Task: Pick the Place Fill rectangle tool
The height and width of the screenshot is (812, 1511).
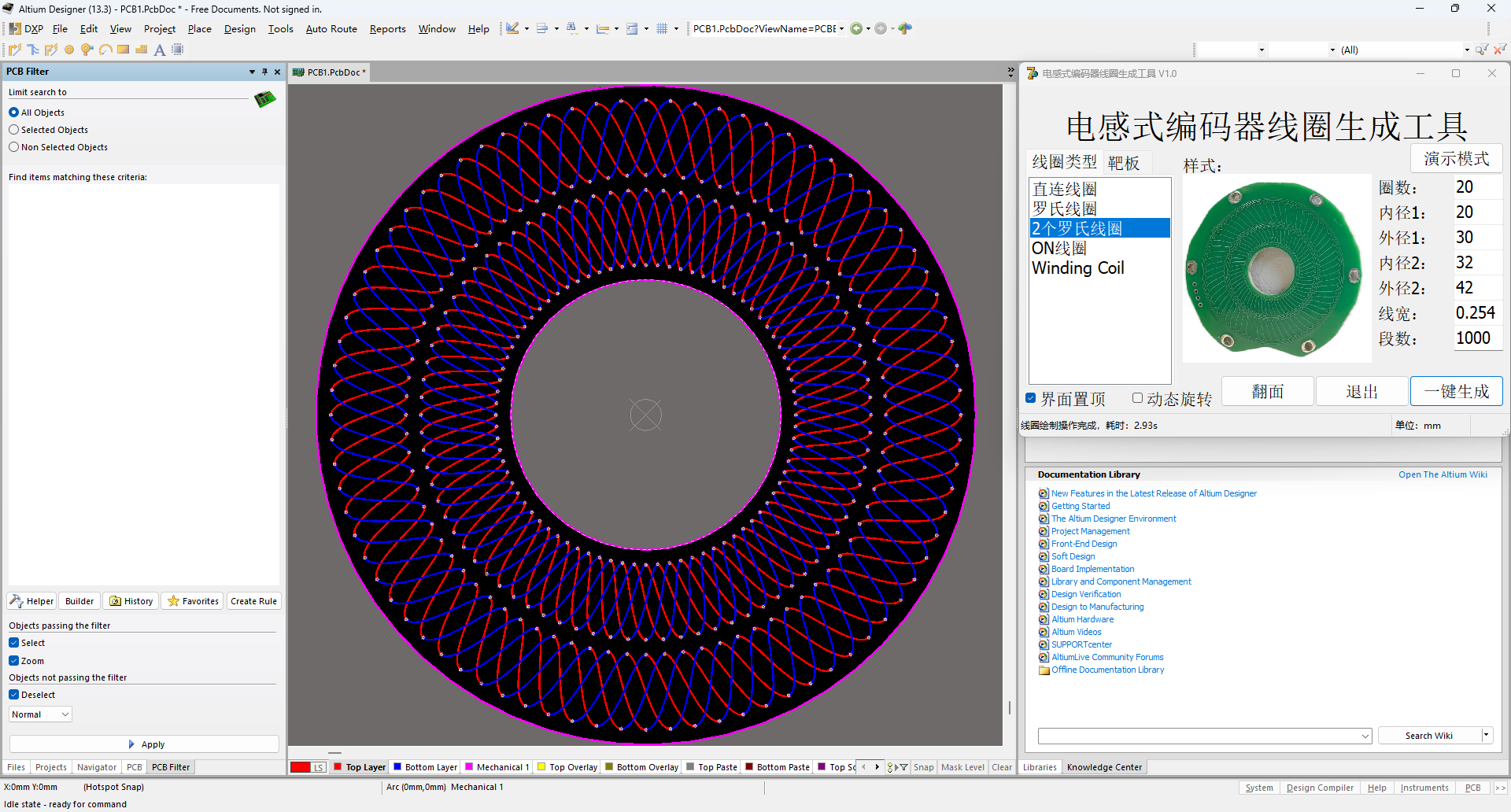Action: pyautogui.click(x=123, y=50)
